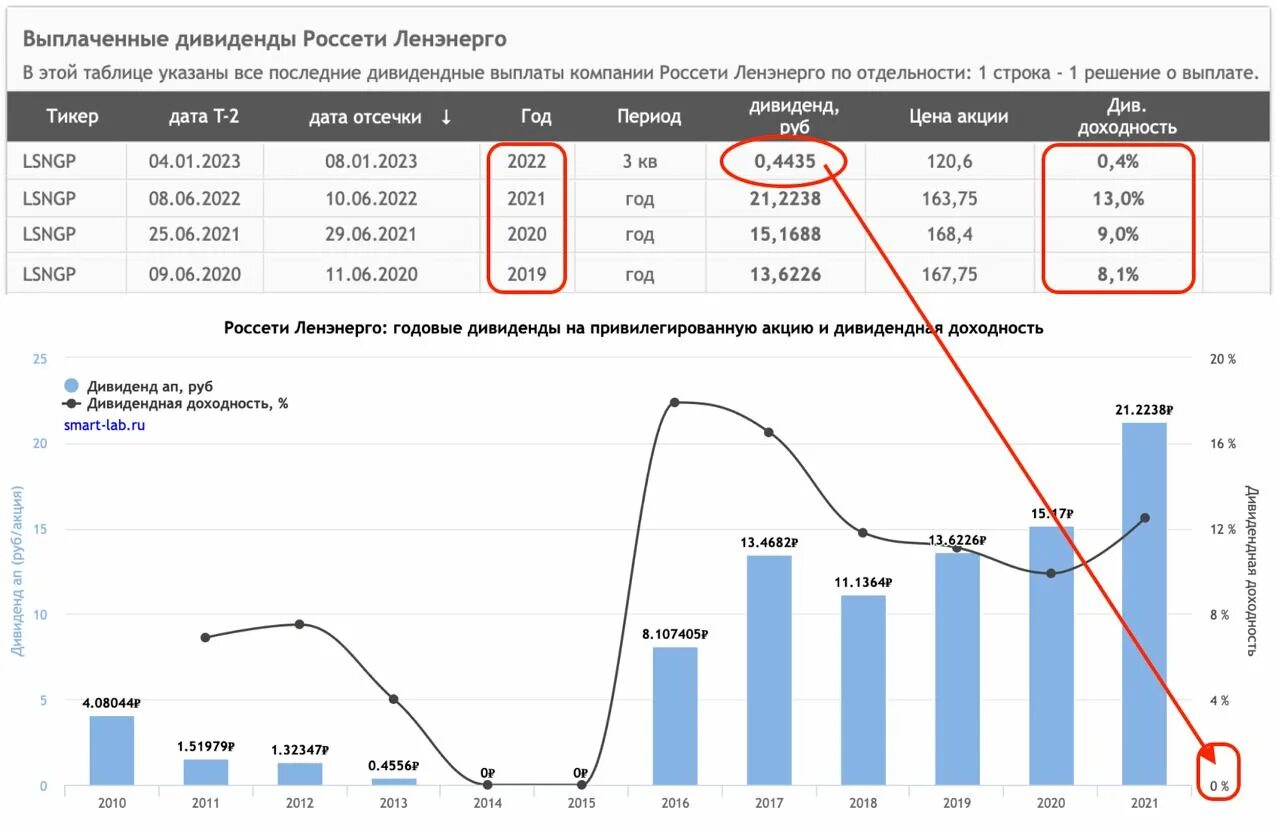Click the 'Период' column header
Image resolution: width=1280 pixels, height=826 pixels.
[649, 116]
